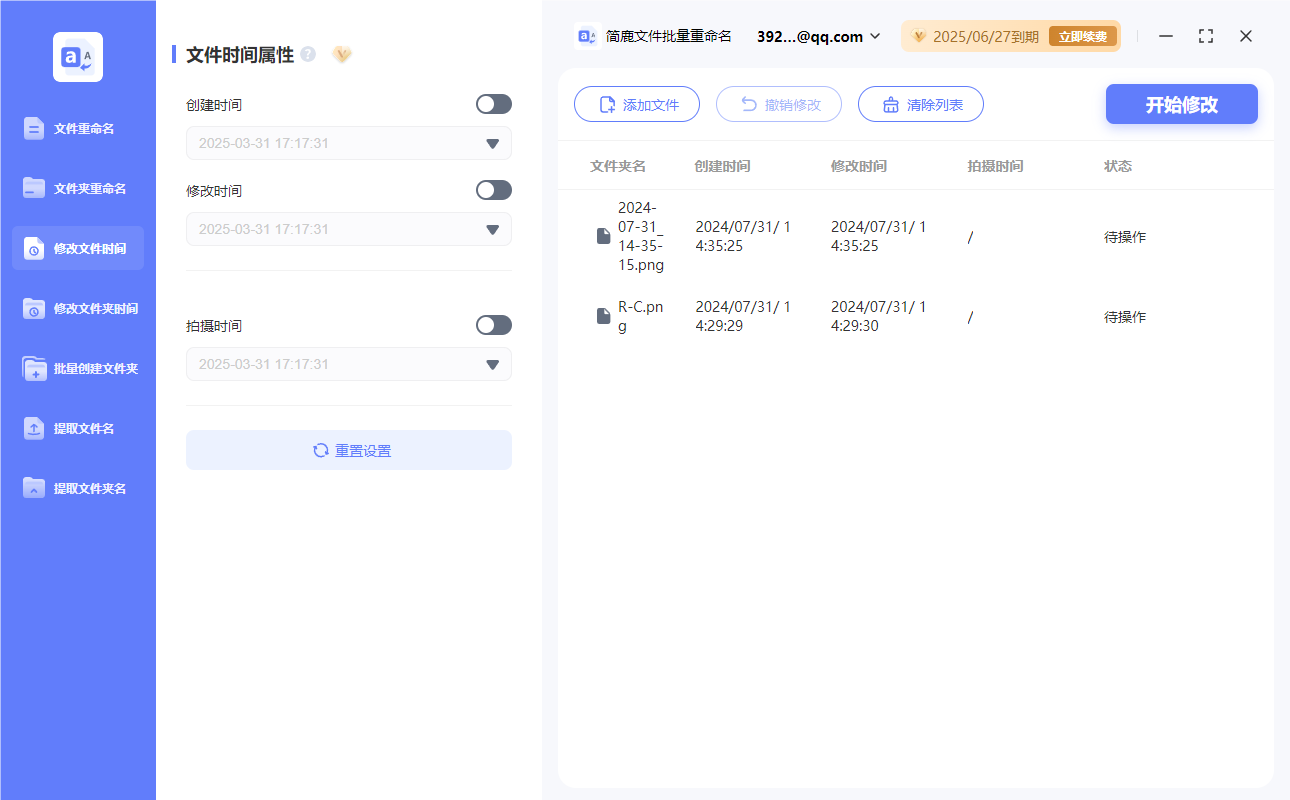1290x800 pixels.
Task: Enable the 创建时间 creation time switch
Action: click(x=493, y=104)
